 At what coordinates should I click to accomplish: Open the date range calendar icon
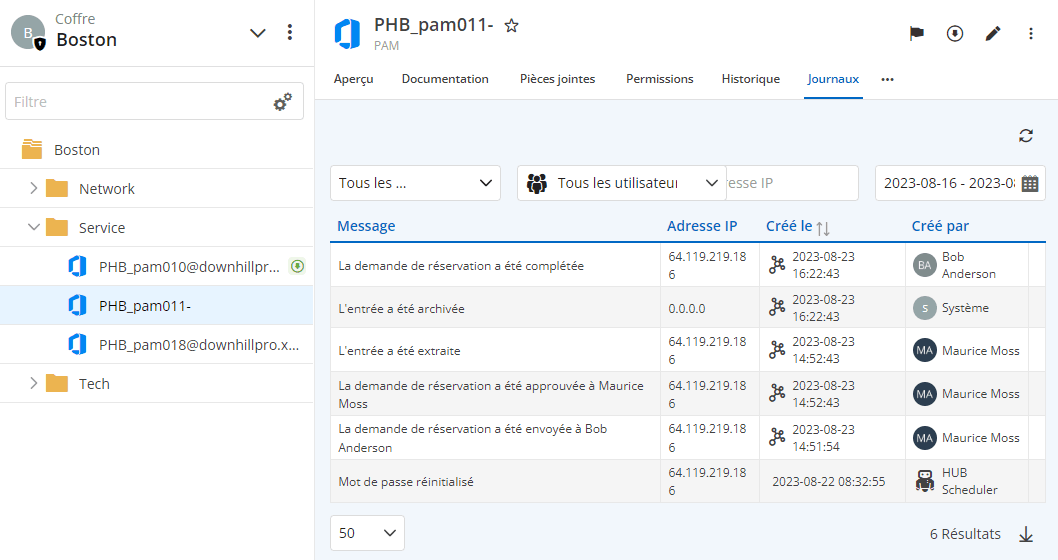pyautogui.click(x=1030, y=184)
